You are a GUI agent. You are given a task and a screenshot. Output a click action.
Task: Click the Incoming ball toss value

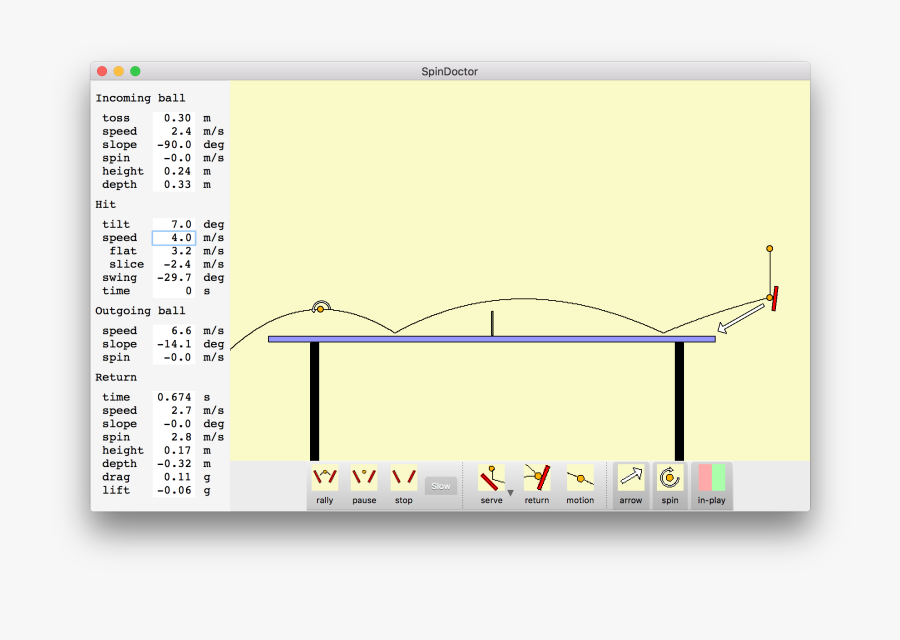pyautogui.click(x=174, y=118)
